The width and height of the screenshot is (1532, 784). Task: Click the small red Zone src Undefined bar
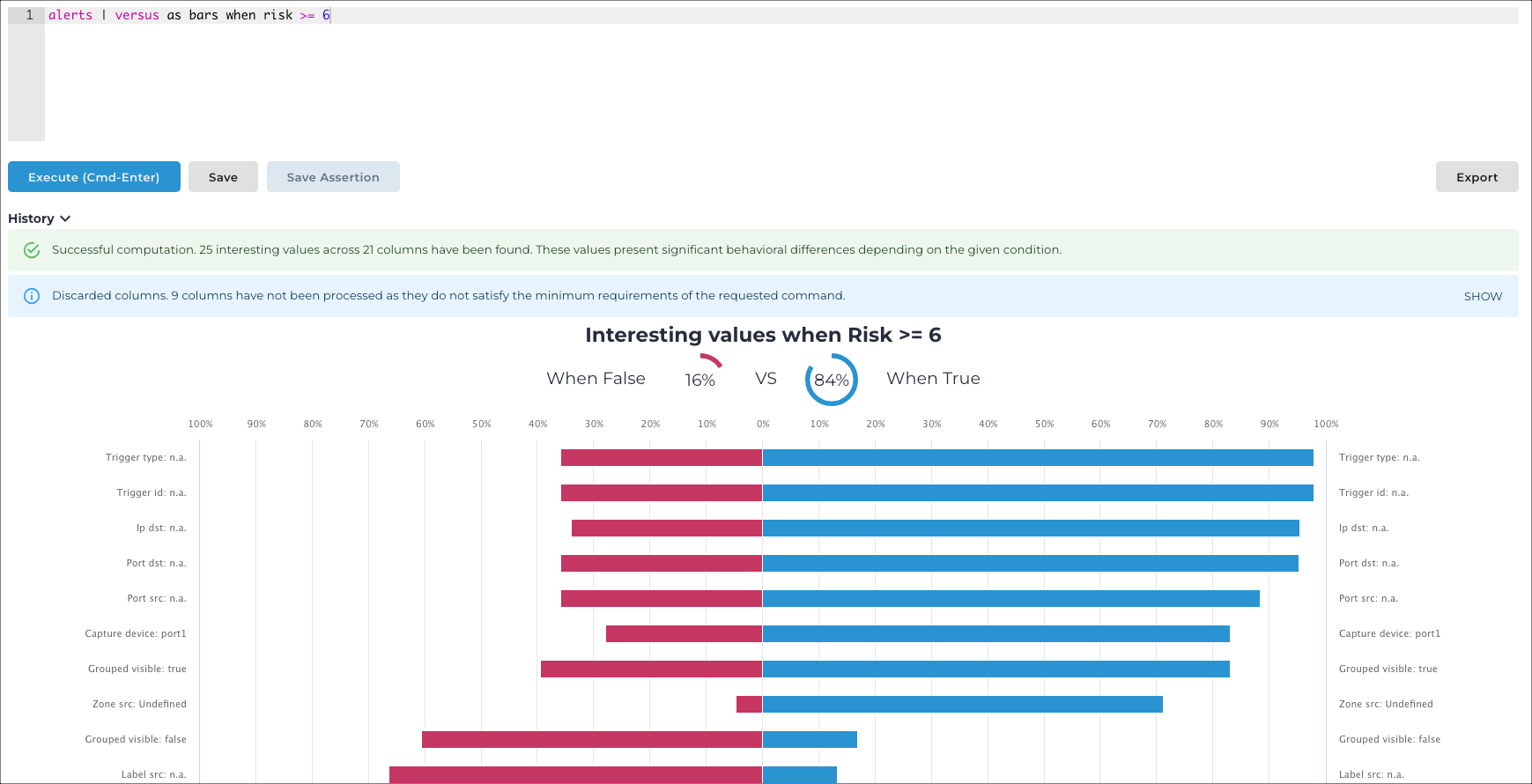click(x=749, y=704)
